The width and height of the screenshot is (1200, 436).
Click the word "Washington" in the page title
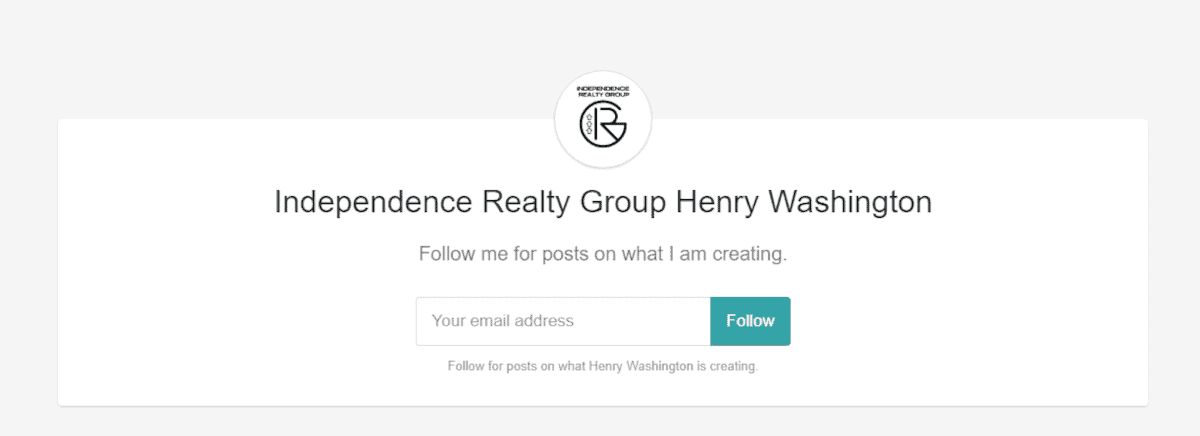tap(849, 203)
